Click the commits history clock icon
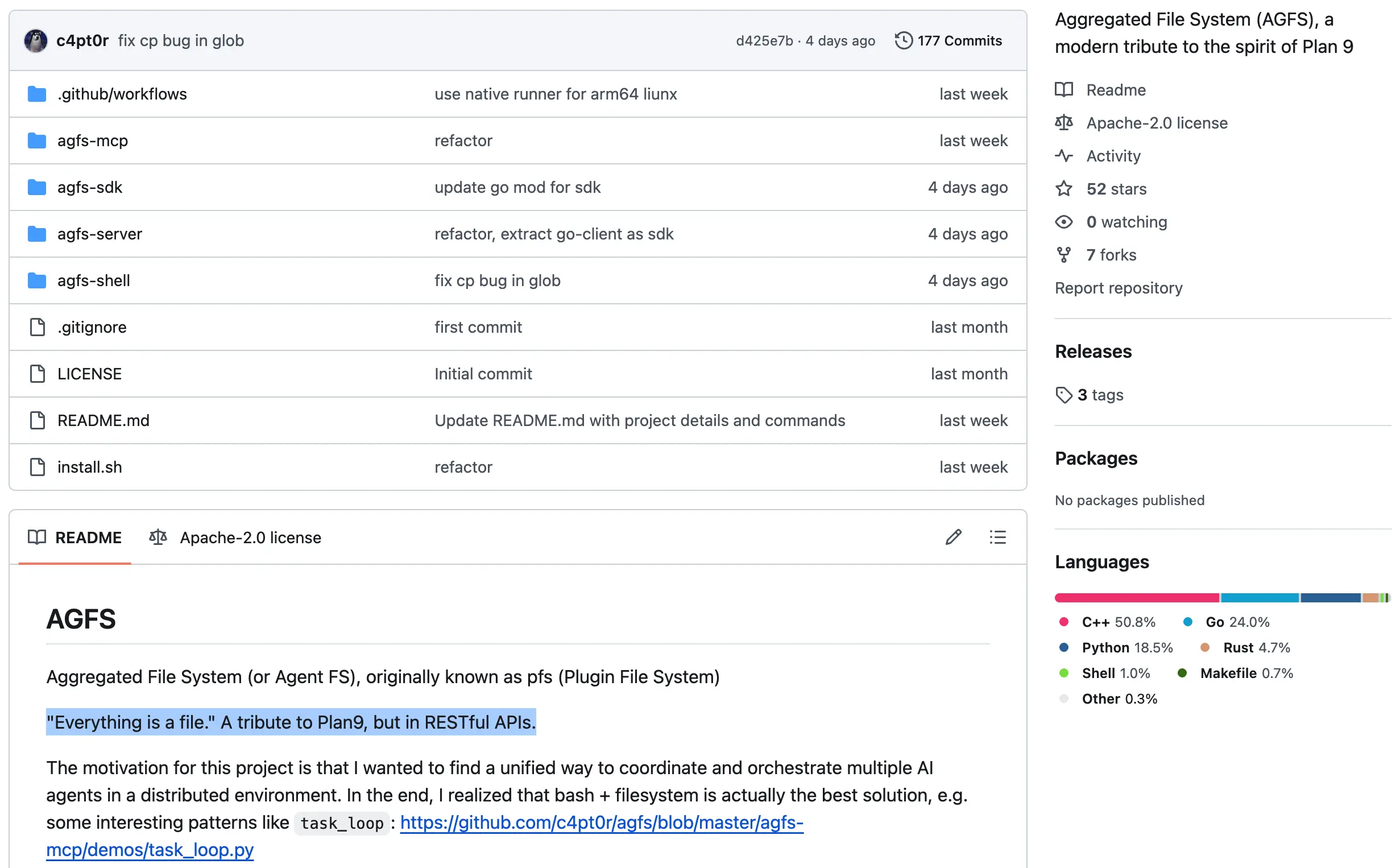This screenshot has width=1400, height=868. click(x=903, y=41)
